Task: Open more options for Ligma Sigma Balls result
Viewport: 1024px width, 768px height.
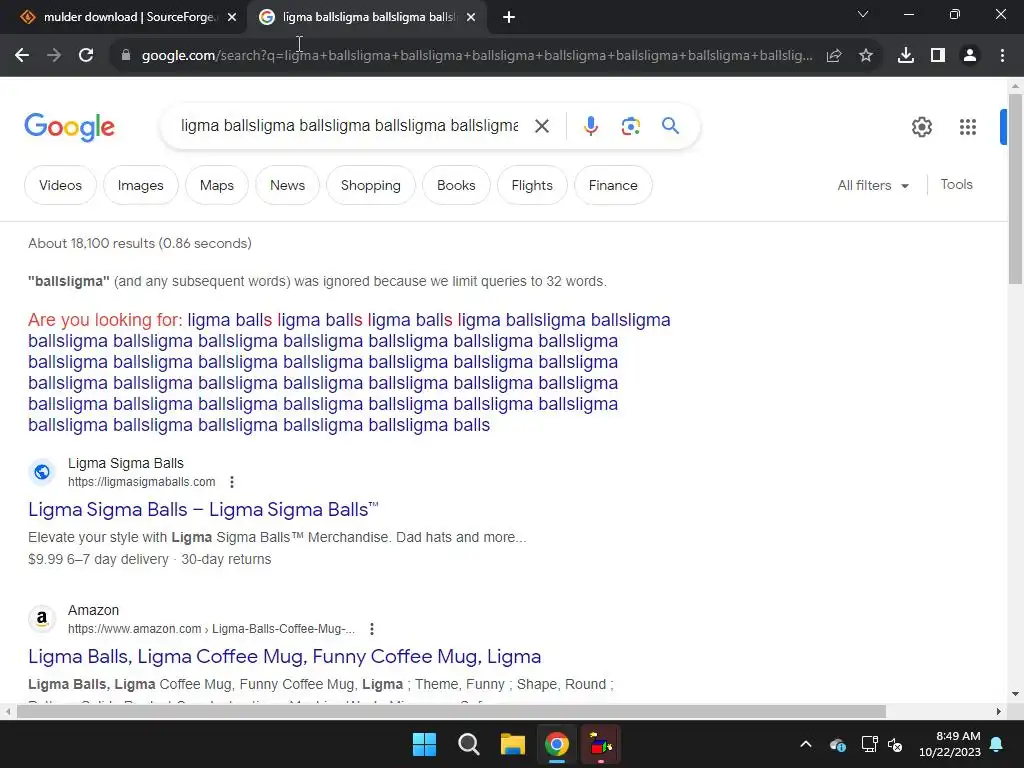Action: (232, 482)
